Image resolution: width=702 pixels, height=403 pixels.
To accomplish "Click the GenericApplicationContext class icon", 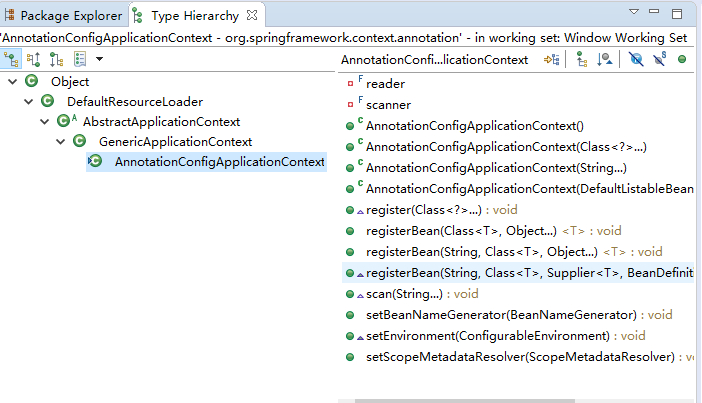I will tap(80, 141).
